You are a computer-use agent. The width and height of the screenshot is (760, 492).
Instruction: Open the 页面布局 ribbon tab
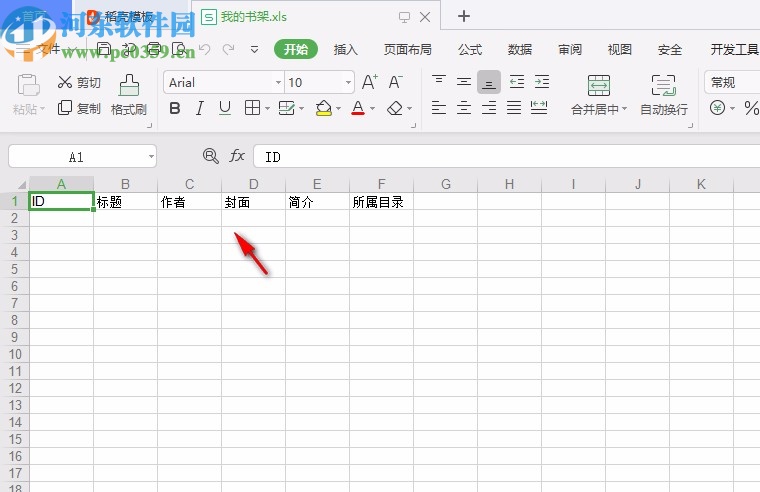pyautogui.click(x=408, y=49)
